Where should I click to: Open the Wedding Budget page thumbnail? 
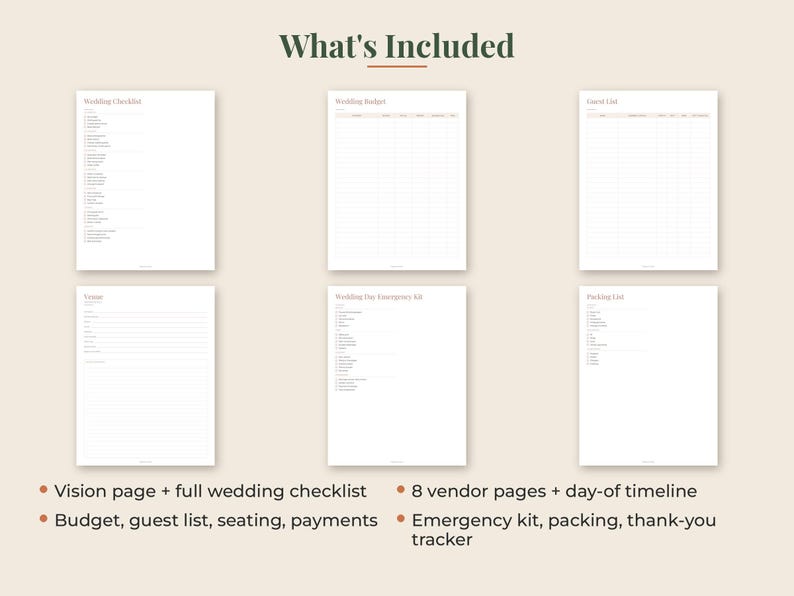pyautogui.click(x=397, y=180)
